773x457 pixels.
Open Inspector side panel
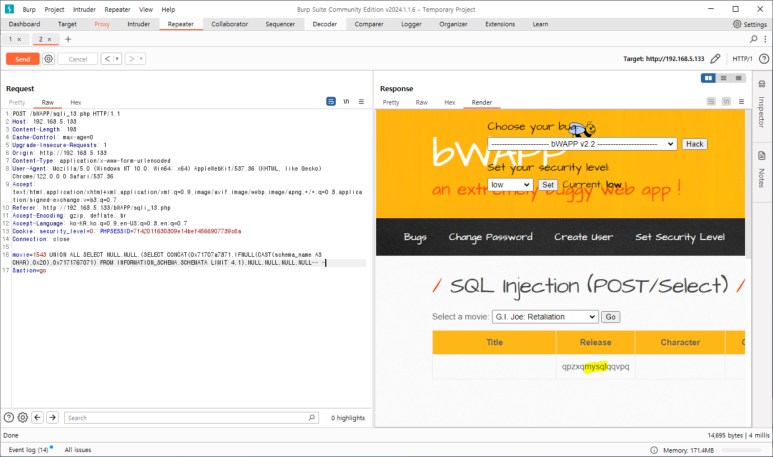point(762,105)
